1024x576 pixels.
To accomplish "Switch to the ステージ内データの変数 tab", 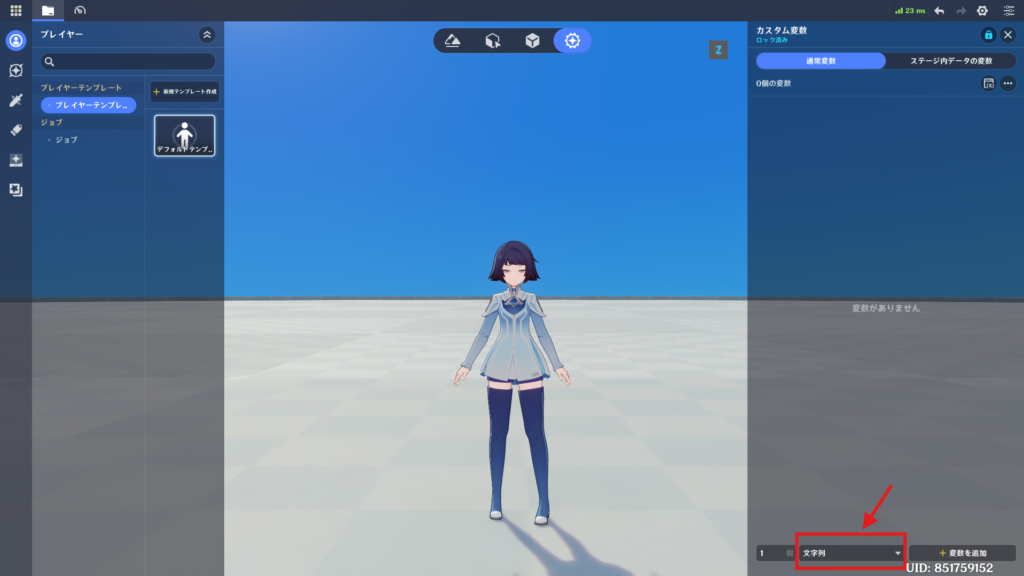I will [x=951, y=61].
